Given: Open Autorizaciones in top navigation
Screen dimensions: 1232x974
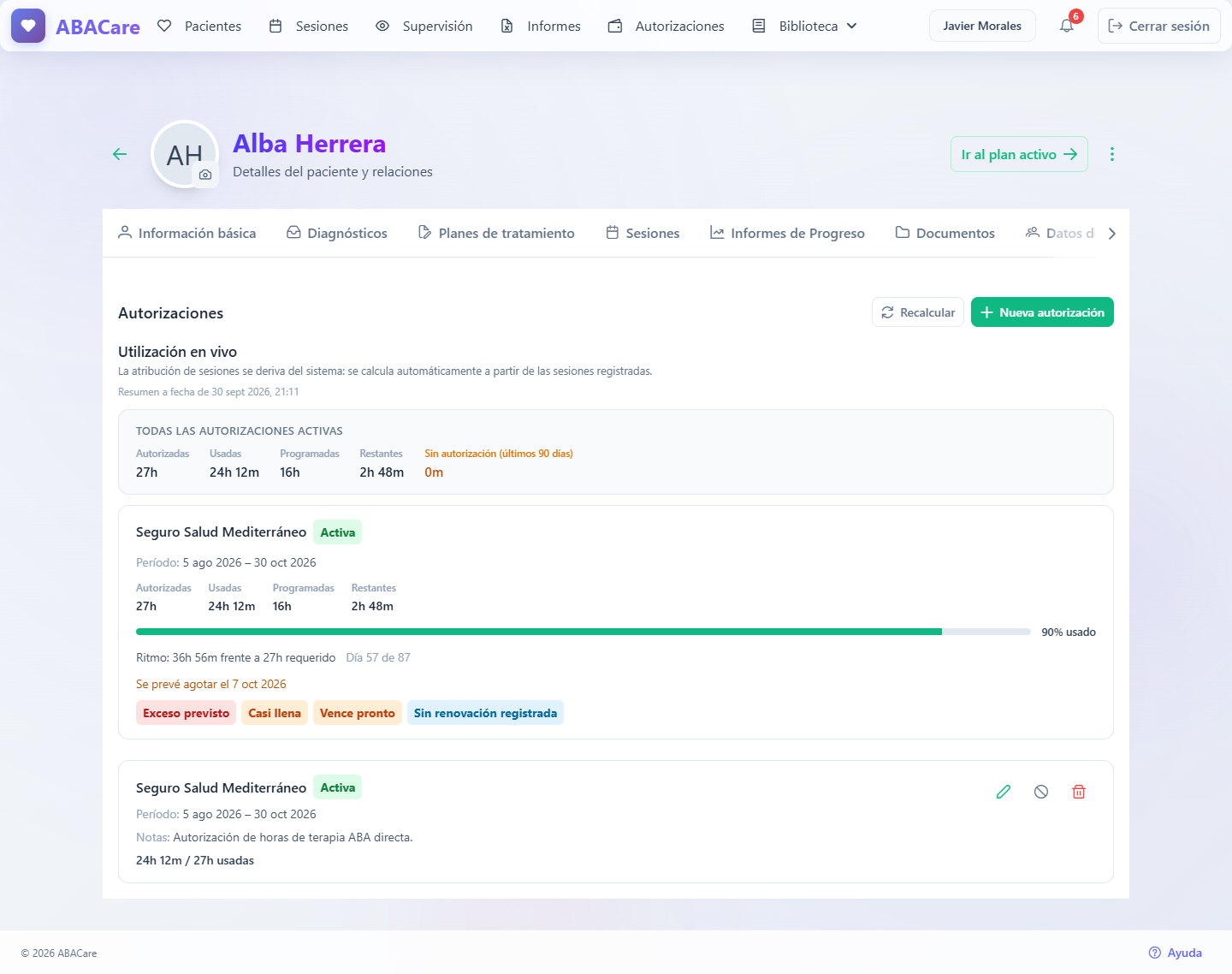Looking at the screenshot, I should pyautogui.click(x=666, y=26).
